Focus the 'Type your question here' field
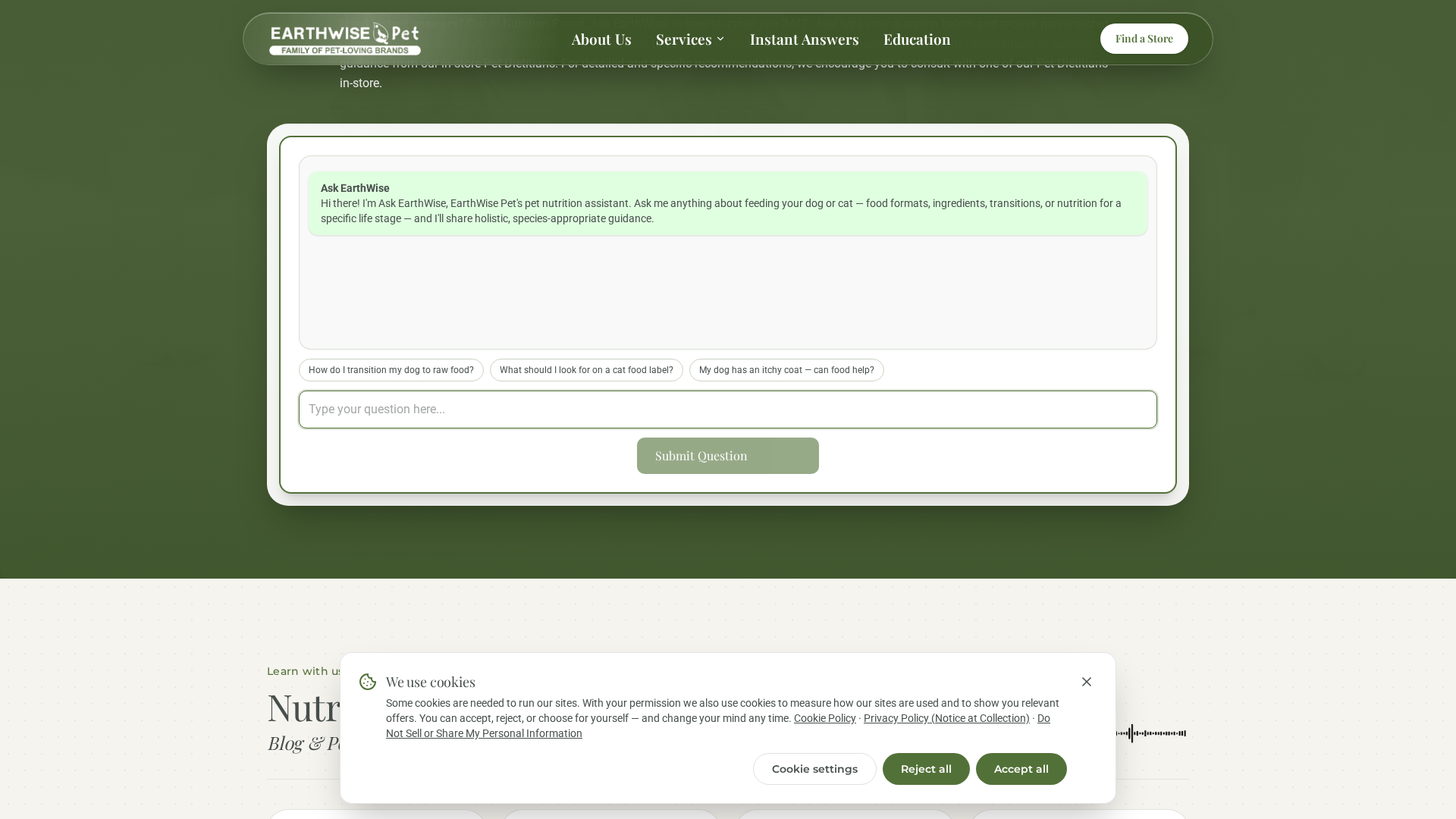This screenshot has height=819, width=1456. [x=728, y=409]
